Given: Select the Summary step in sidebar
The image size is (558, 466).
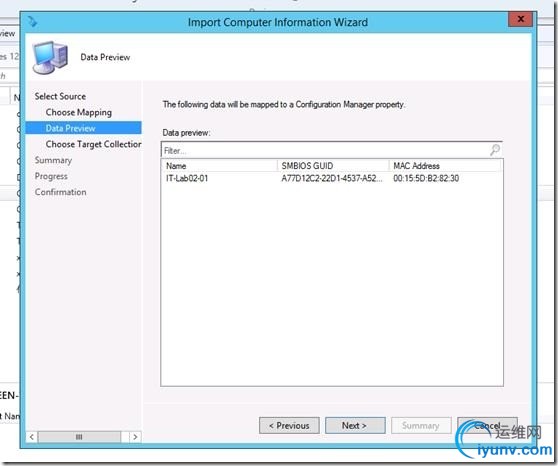Looking at the screenshot, I should coord(53,160).
